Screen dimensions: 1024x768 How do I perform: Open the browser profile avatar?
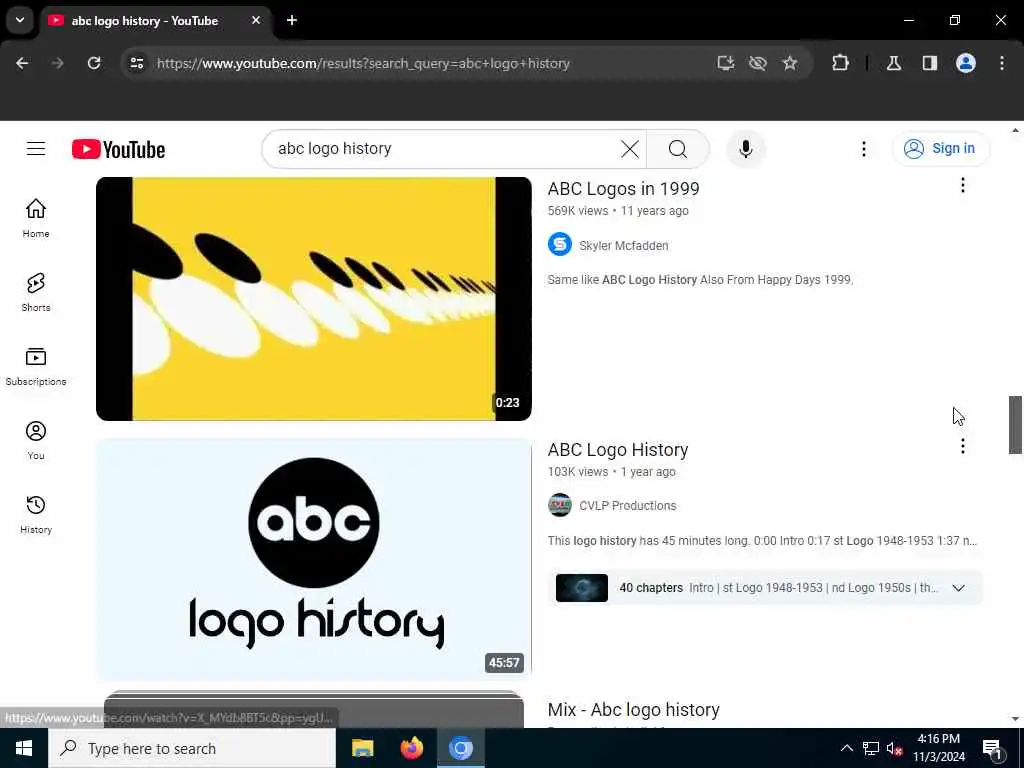point(965,63)
